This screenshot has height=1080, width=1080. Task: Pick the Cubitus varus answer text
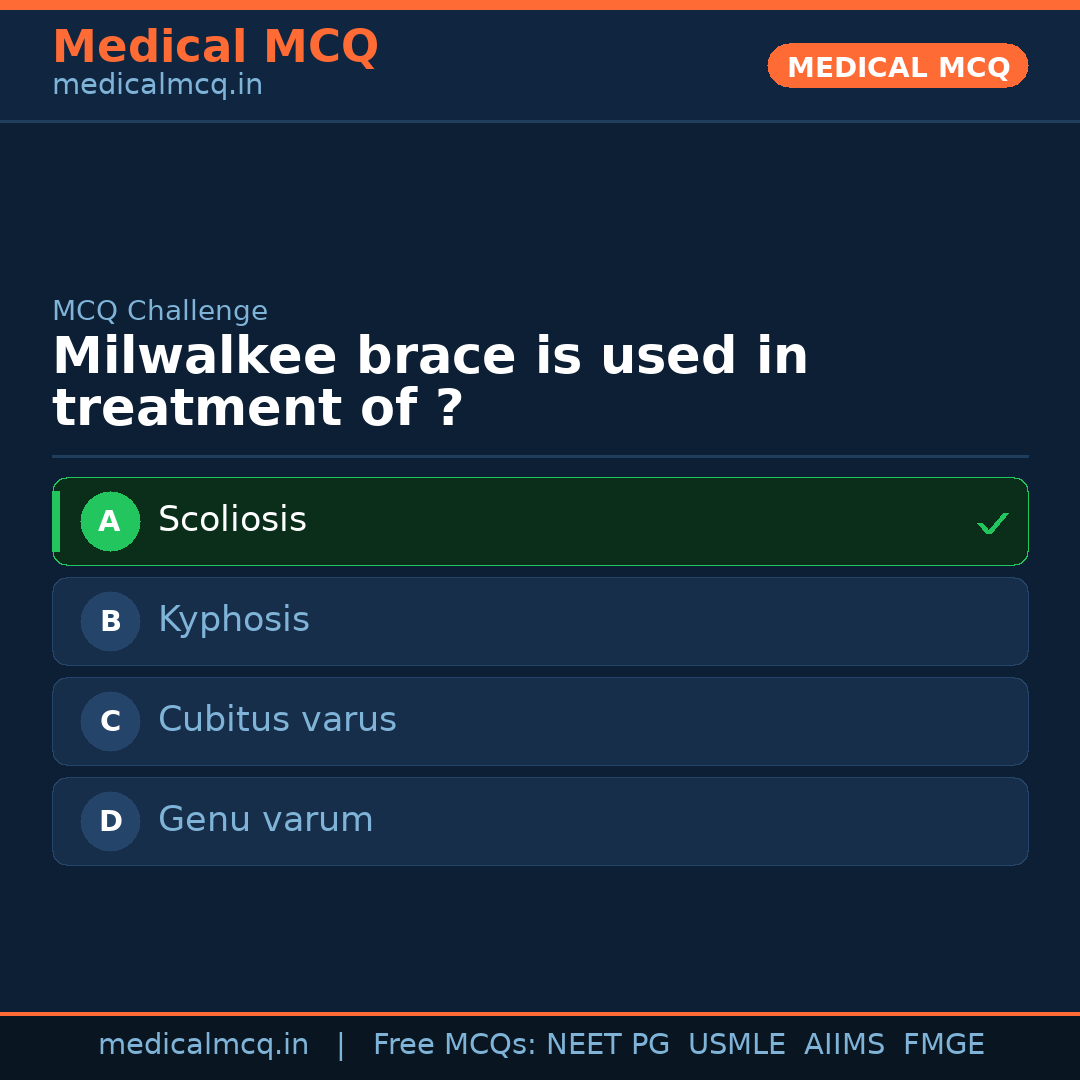[277, 720]
